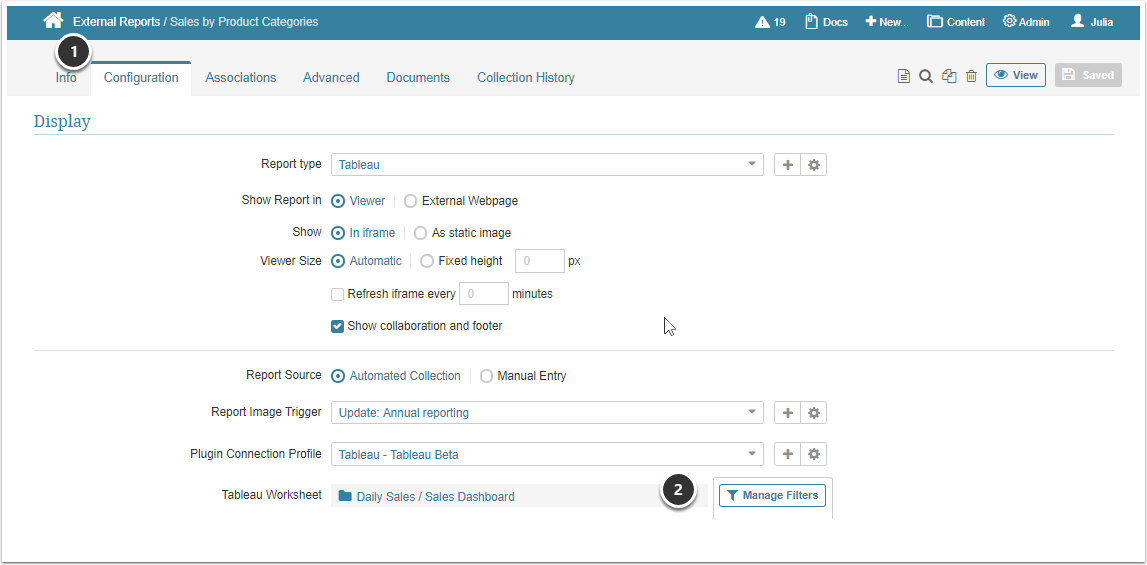Click the Fixed height px input field
This screenshot has width=1147, height=565.
539,262
